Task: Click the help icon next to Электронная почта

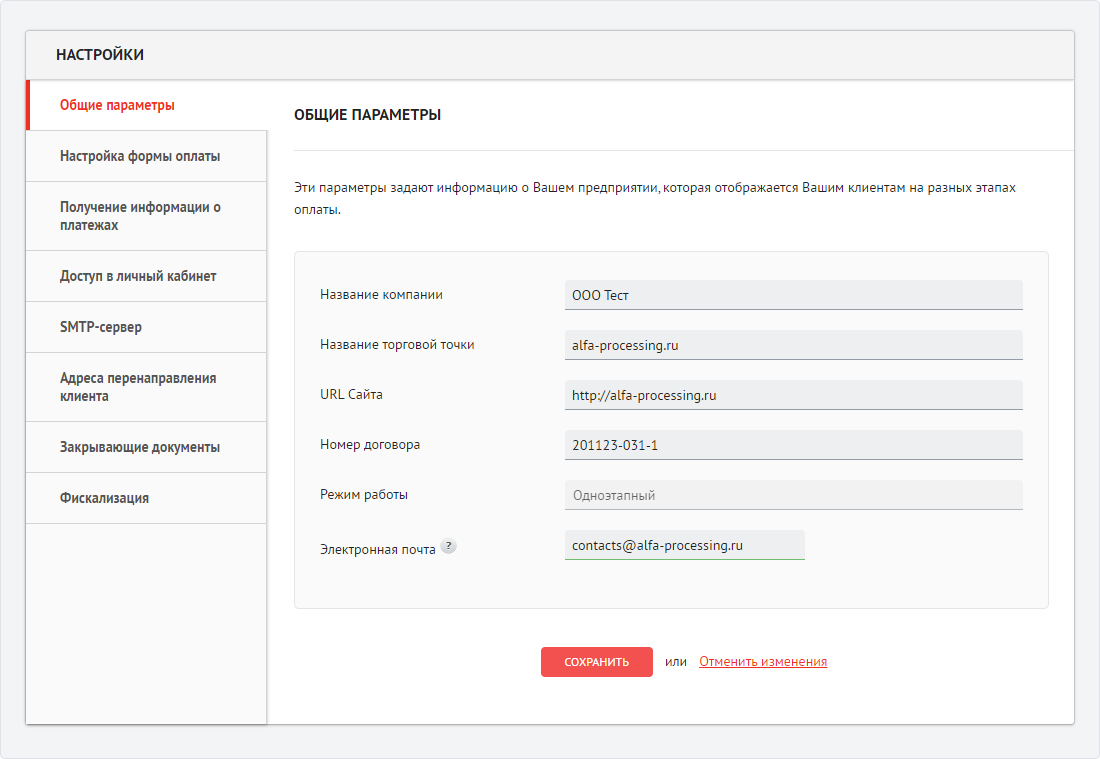Action: [x=448, y=547]
